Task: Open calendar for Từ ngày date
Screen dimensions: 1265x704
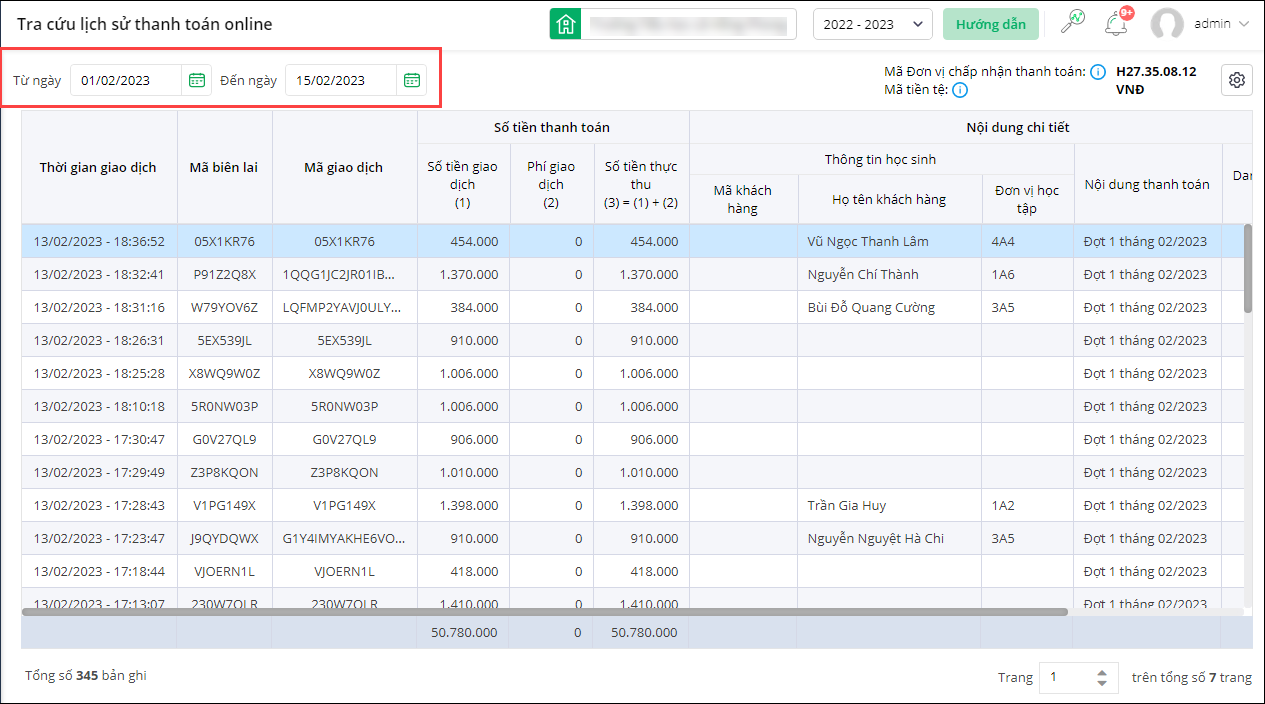Action: coord(197,81)
